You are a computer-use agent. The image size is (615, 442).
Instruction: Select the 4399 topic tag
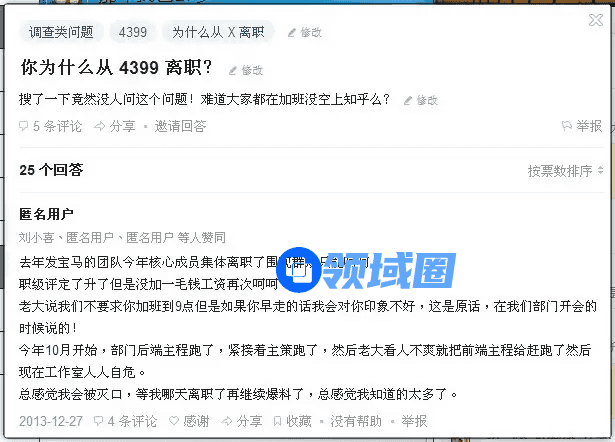click(x=133, y=32)
